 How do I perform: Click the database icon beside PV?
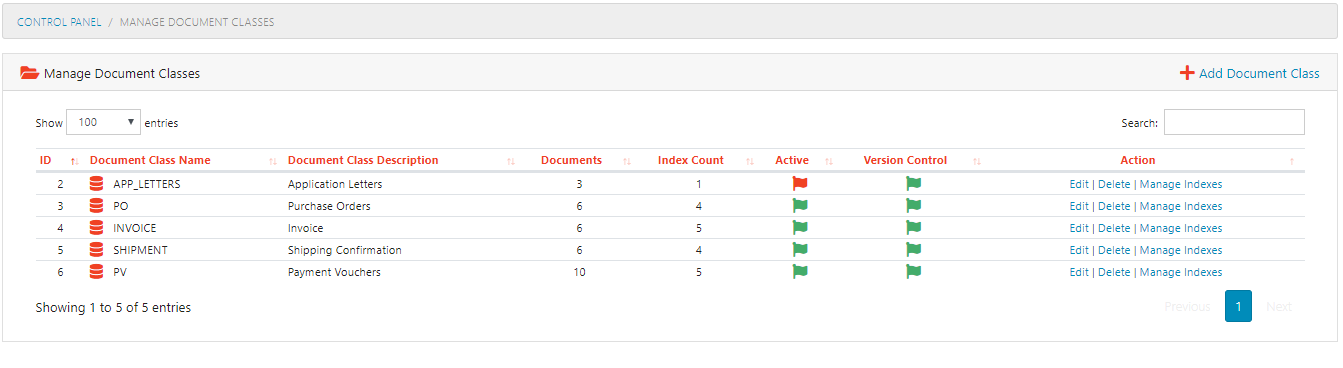click(x=97, y=272)
